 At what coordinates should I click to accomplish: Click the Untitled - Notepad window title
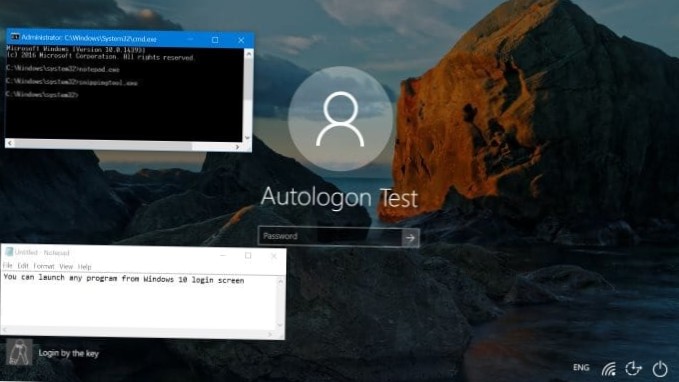coord(42,252)
